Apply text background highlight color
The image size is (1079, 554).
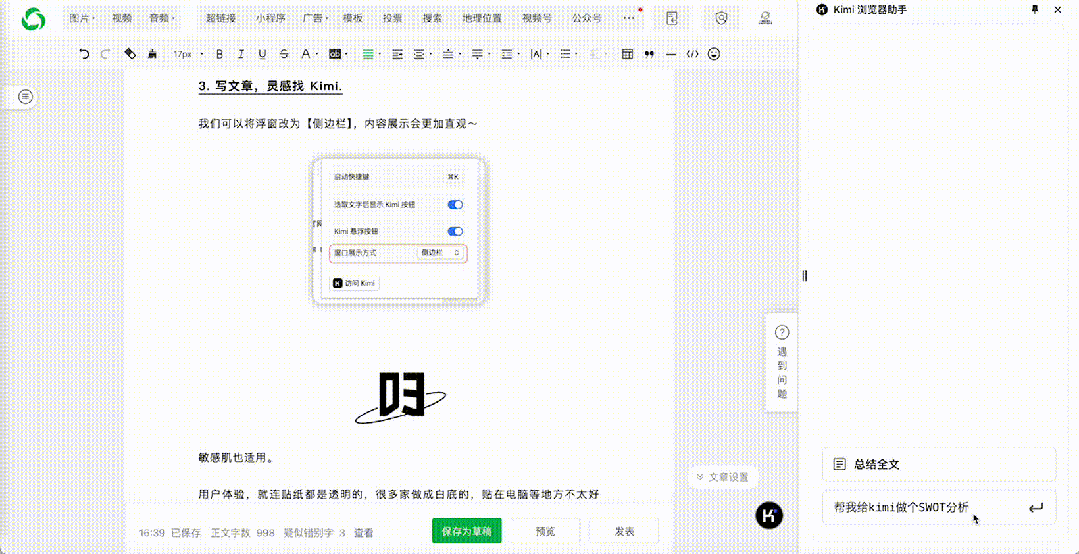(x=335, y=54)
